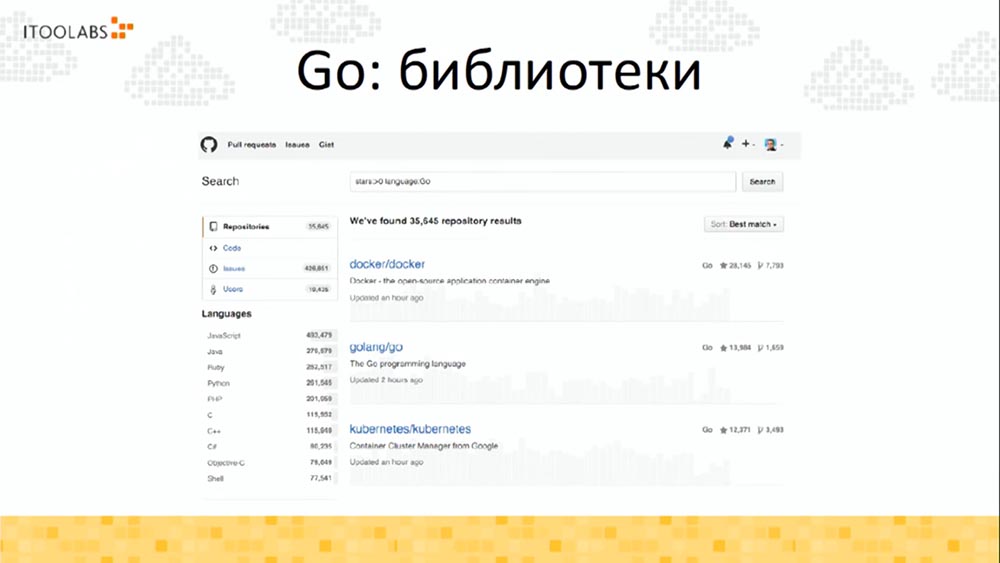The image size is (1000, 563).
Task: Open the Sort: Best match dropdown
Action: click(744, 224)
